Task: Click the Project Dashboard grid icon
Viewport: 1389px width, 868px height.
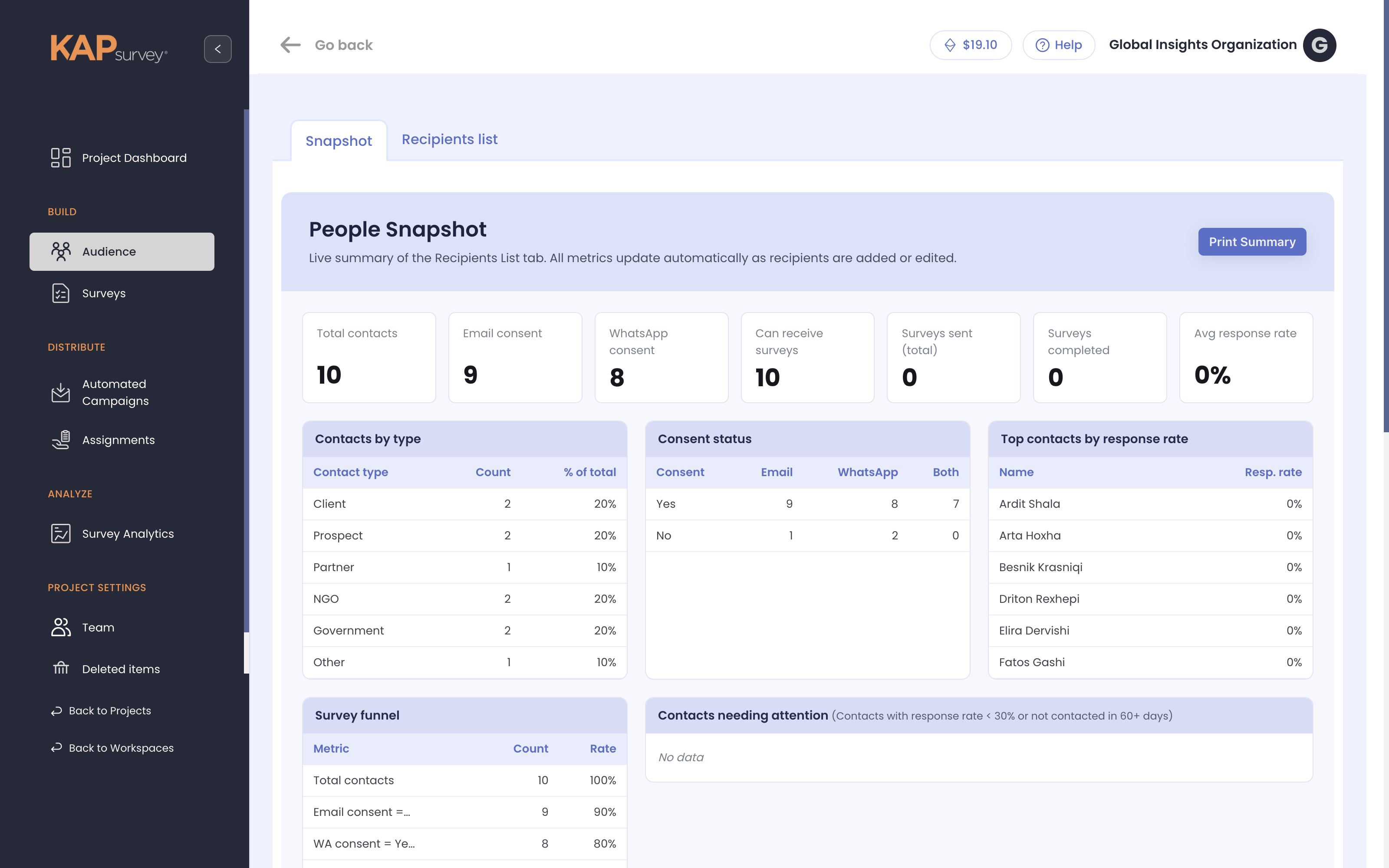Action: click(61, 158)
